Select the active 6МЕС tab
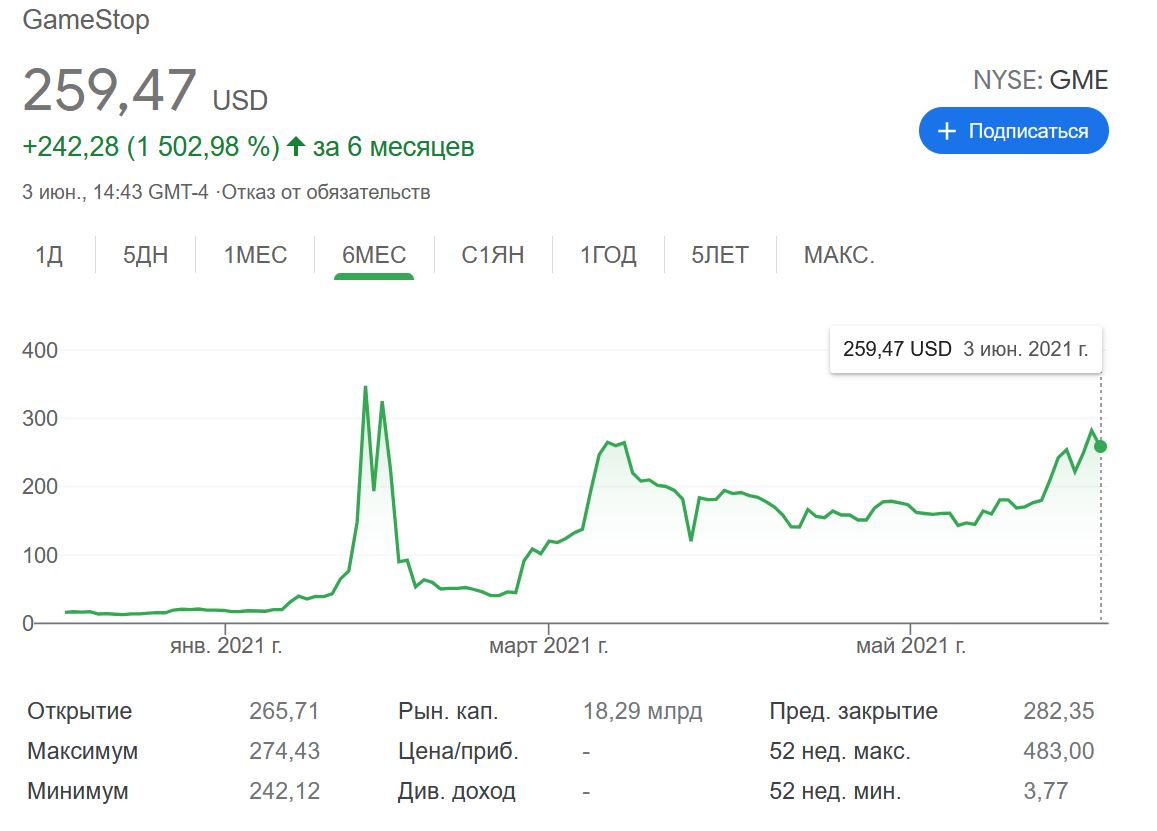This screenshot has height=831, width=1157. (x=374, y=255)
